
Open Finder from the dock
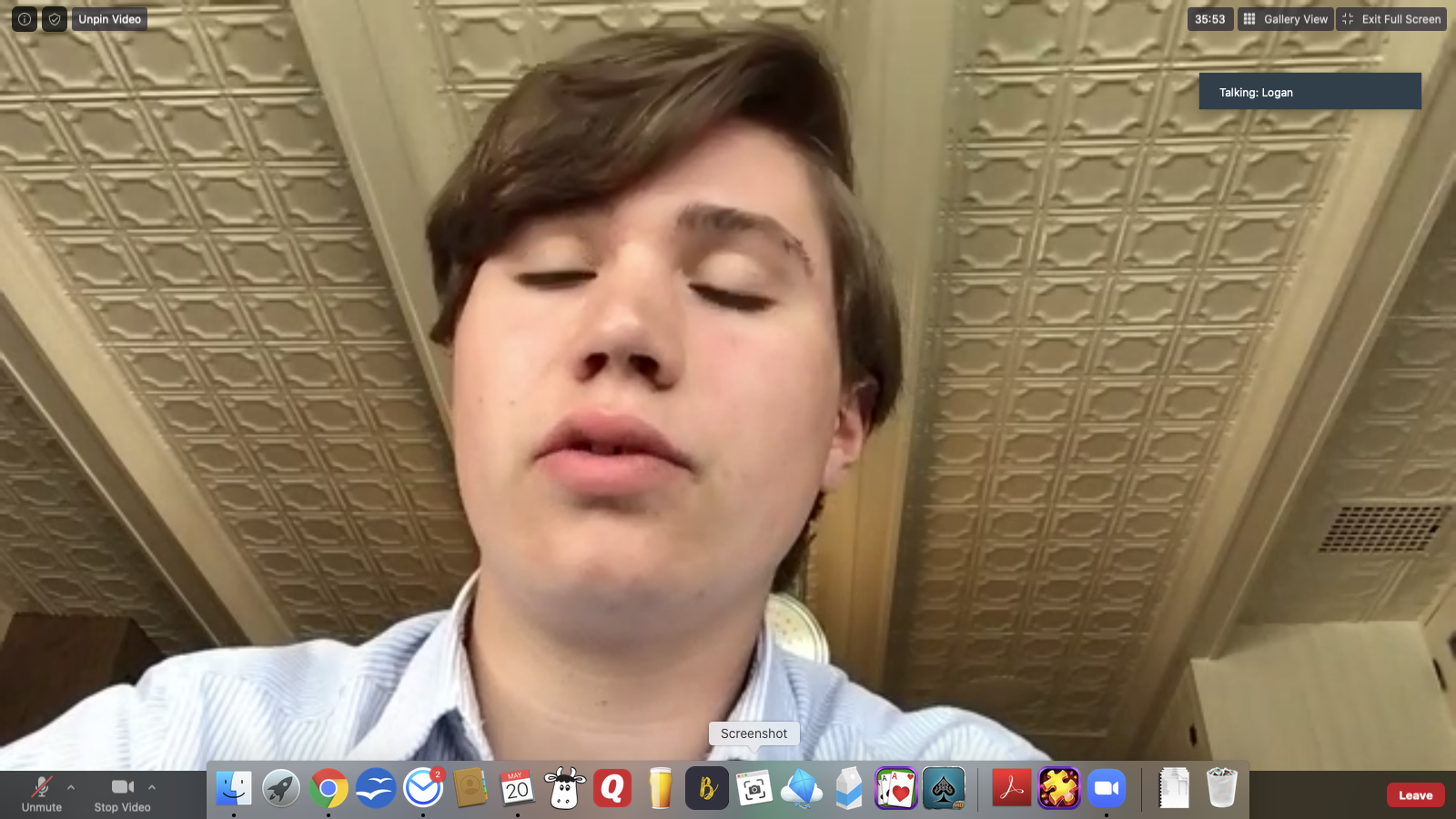pos(234,788)
